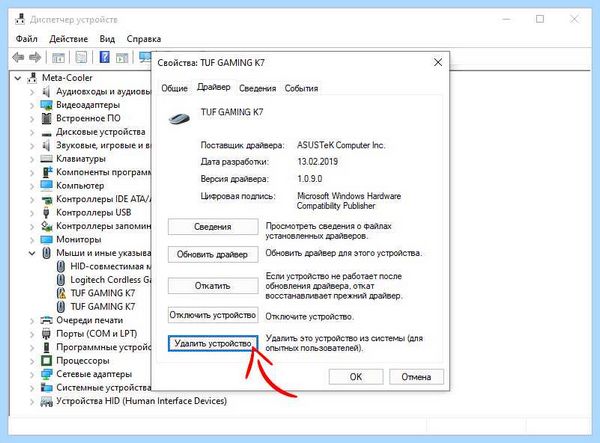Screen dimensions: 600x443
Task: Click the Help question-mark toolbar icon
Action: [104, 57]
